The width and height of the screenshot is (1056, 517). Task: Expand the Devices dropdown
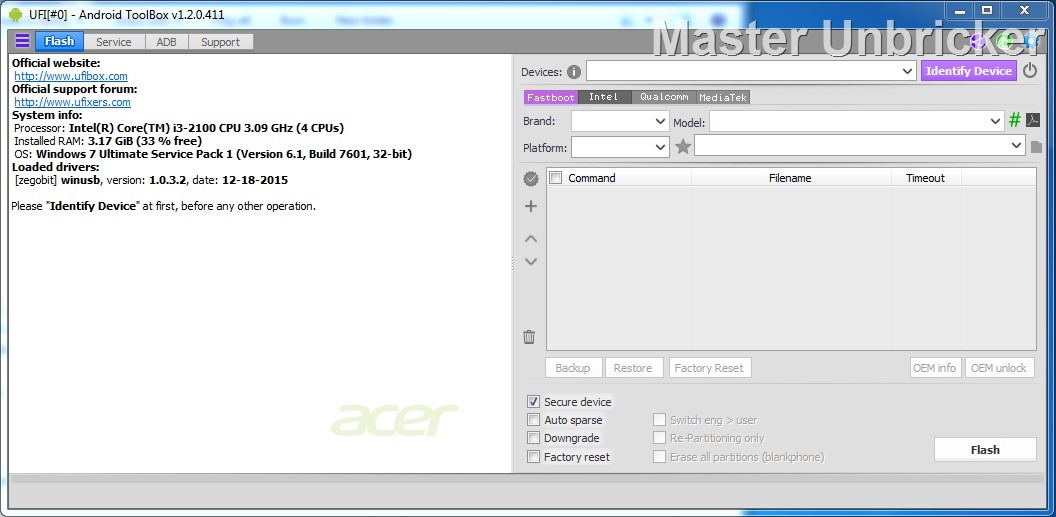click(907, 71)
